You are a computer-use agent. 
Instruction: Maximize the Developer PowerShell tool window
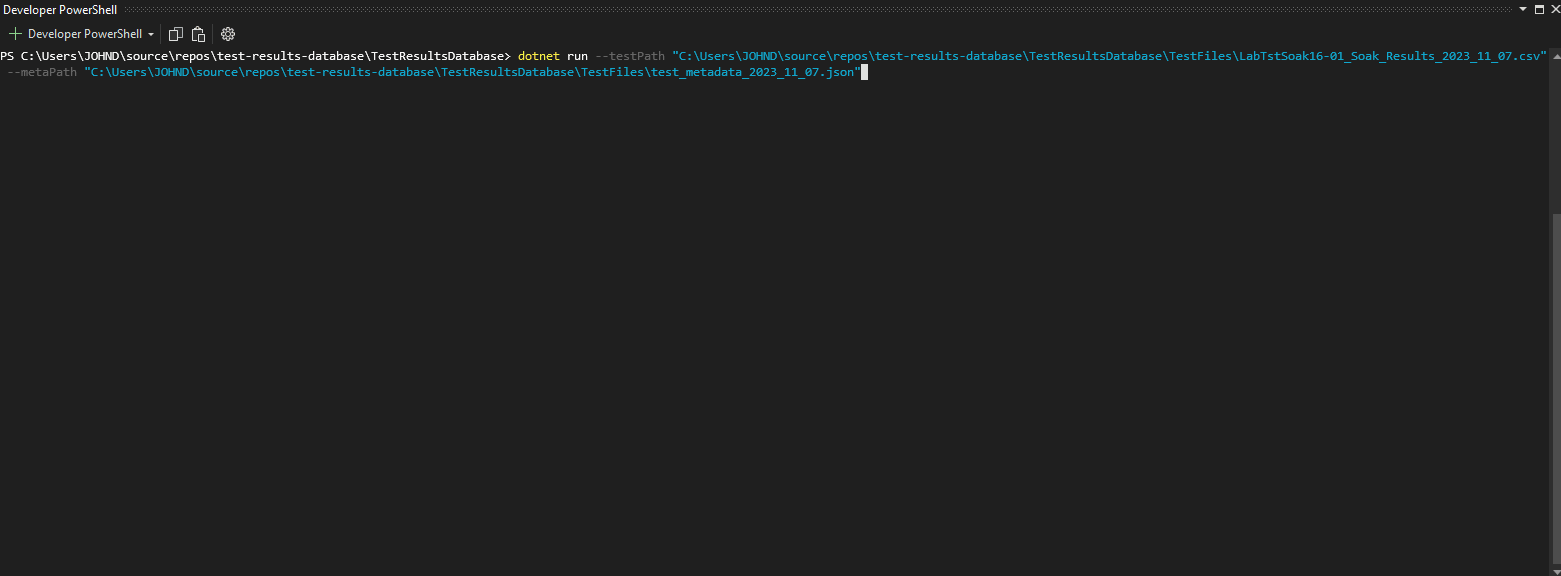1539,9
